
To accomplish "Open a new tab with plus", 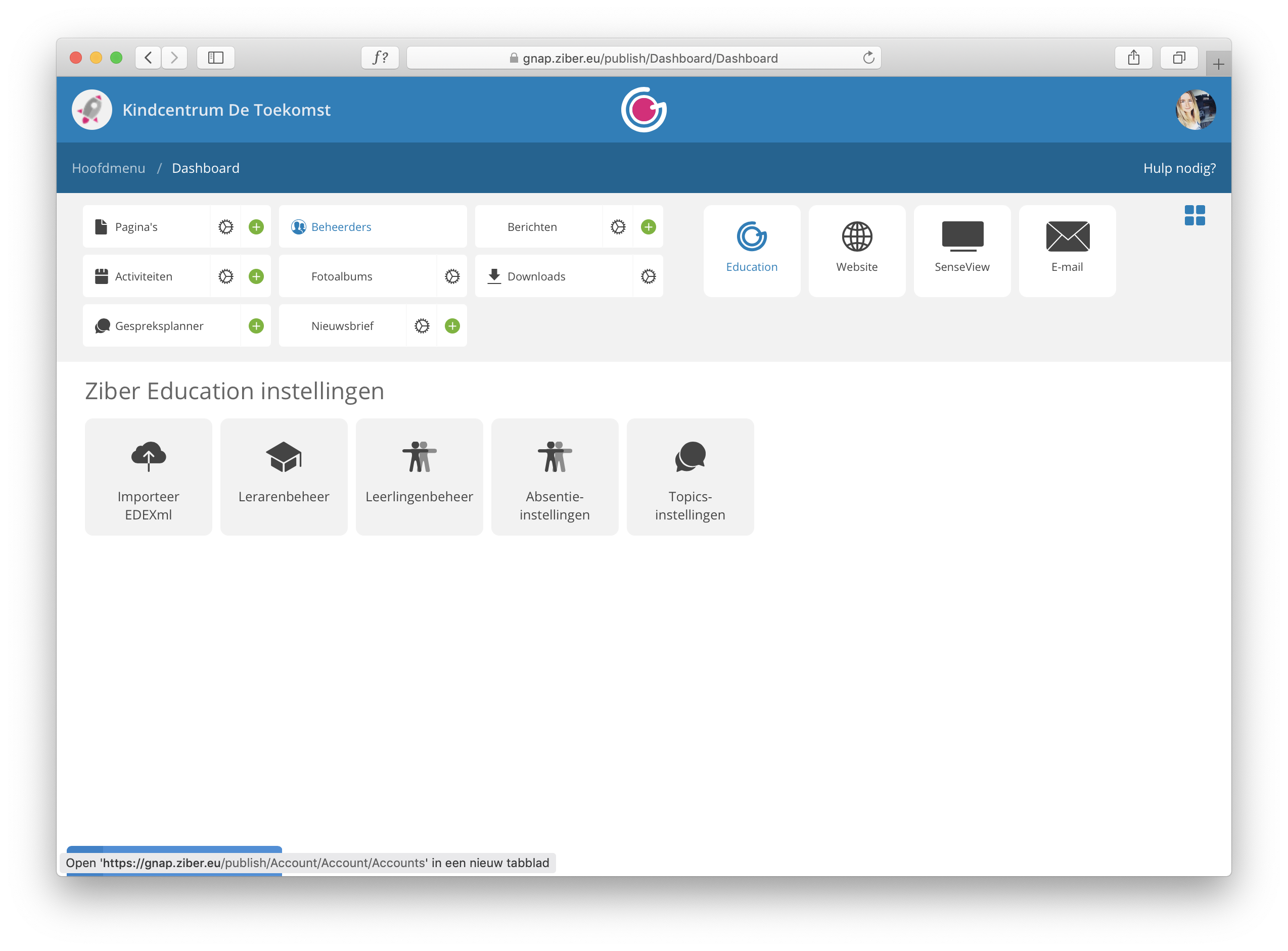I will point(1218,64).
